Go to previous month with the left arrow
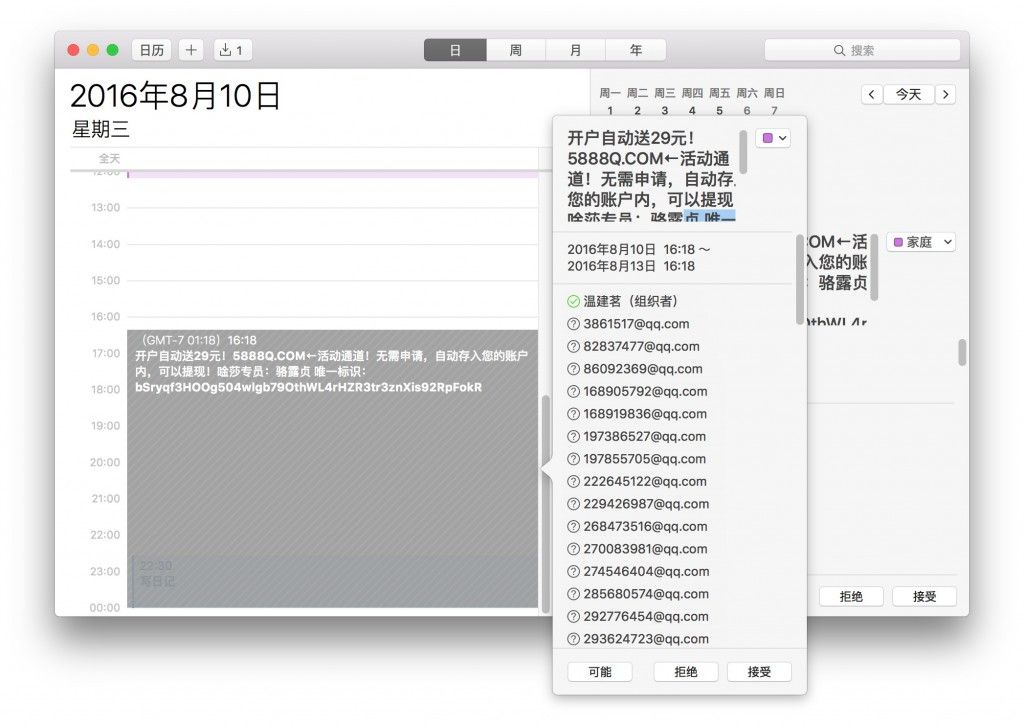The width and height of the screenshot is (1024, 728). (871, 94)
